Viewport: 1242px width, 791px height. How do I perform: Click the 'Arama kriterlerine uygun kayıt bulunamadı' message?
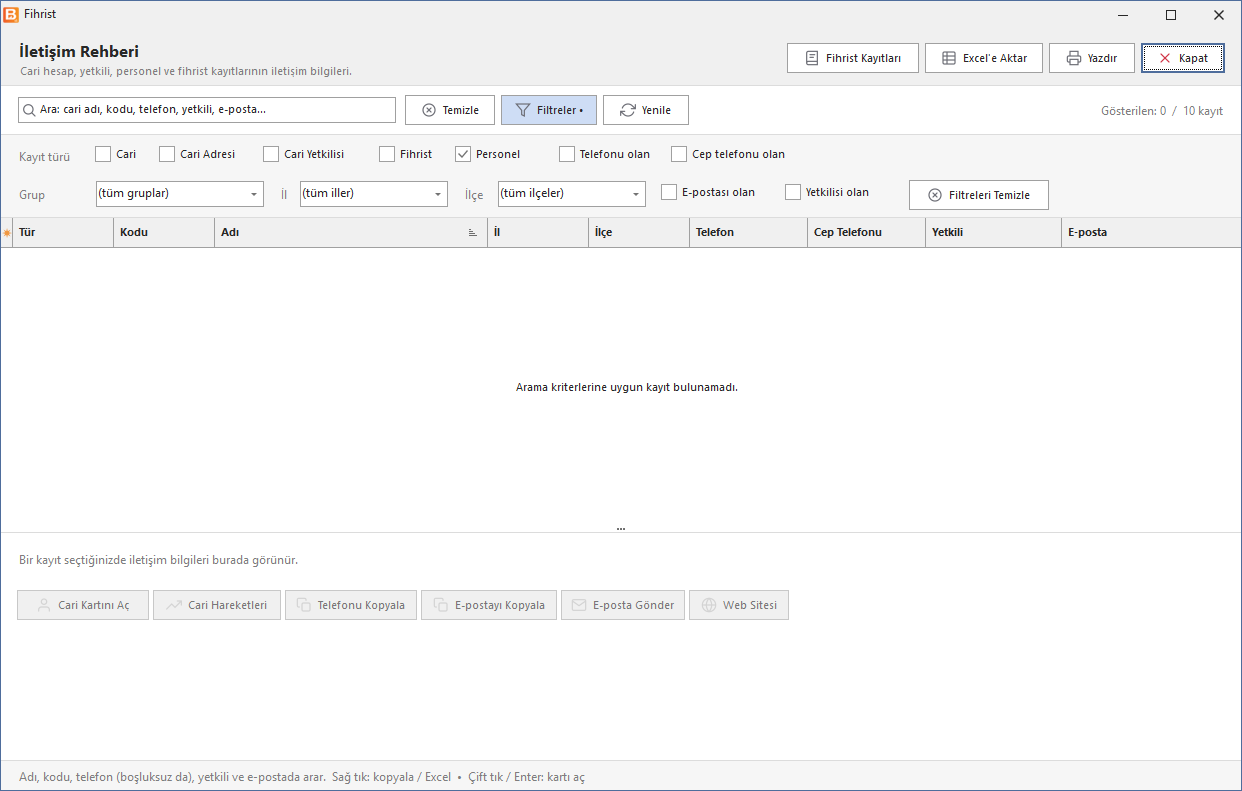[x=627, y=387]
